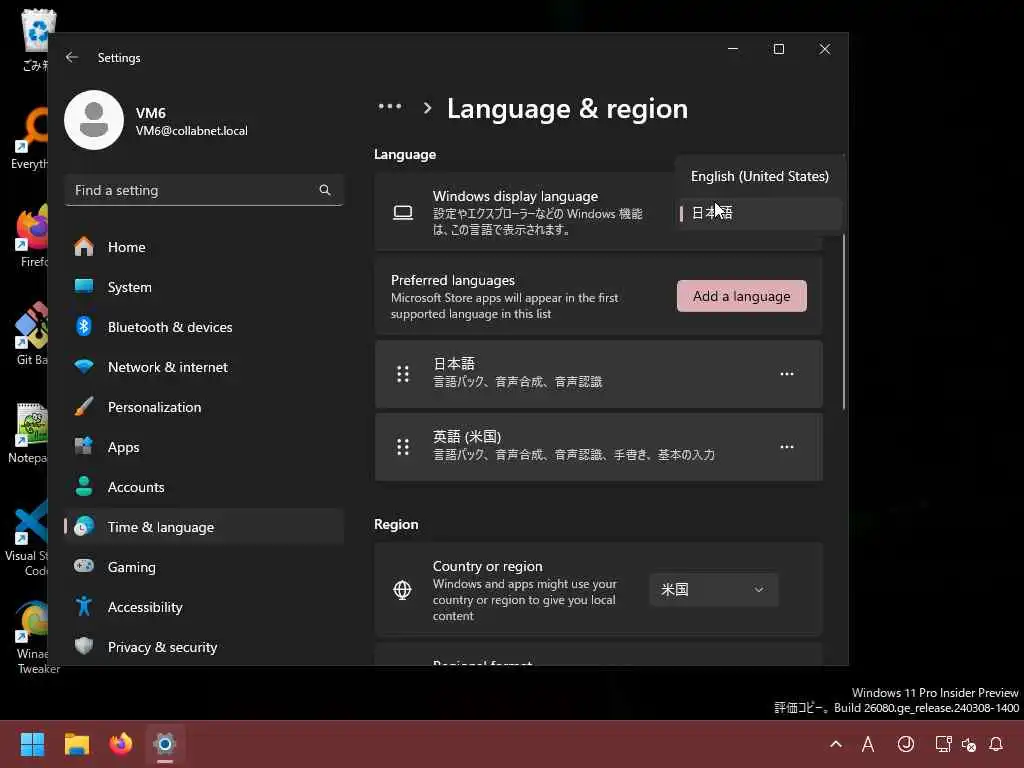Open Country or region dropdown 米国
The width and height of the screenshot is (1024, 768).
click(x=713, y=589)
